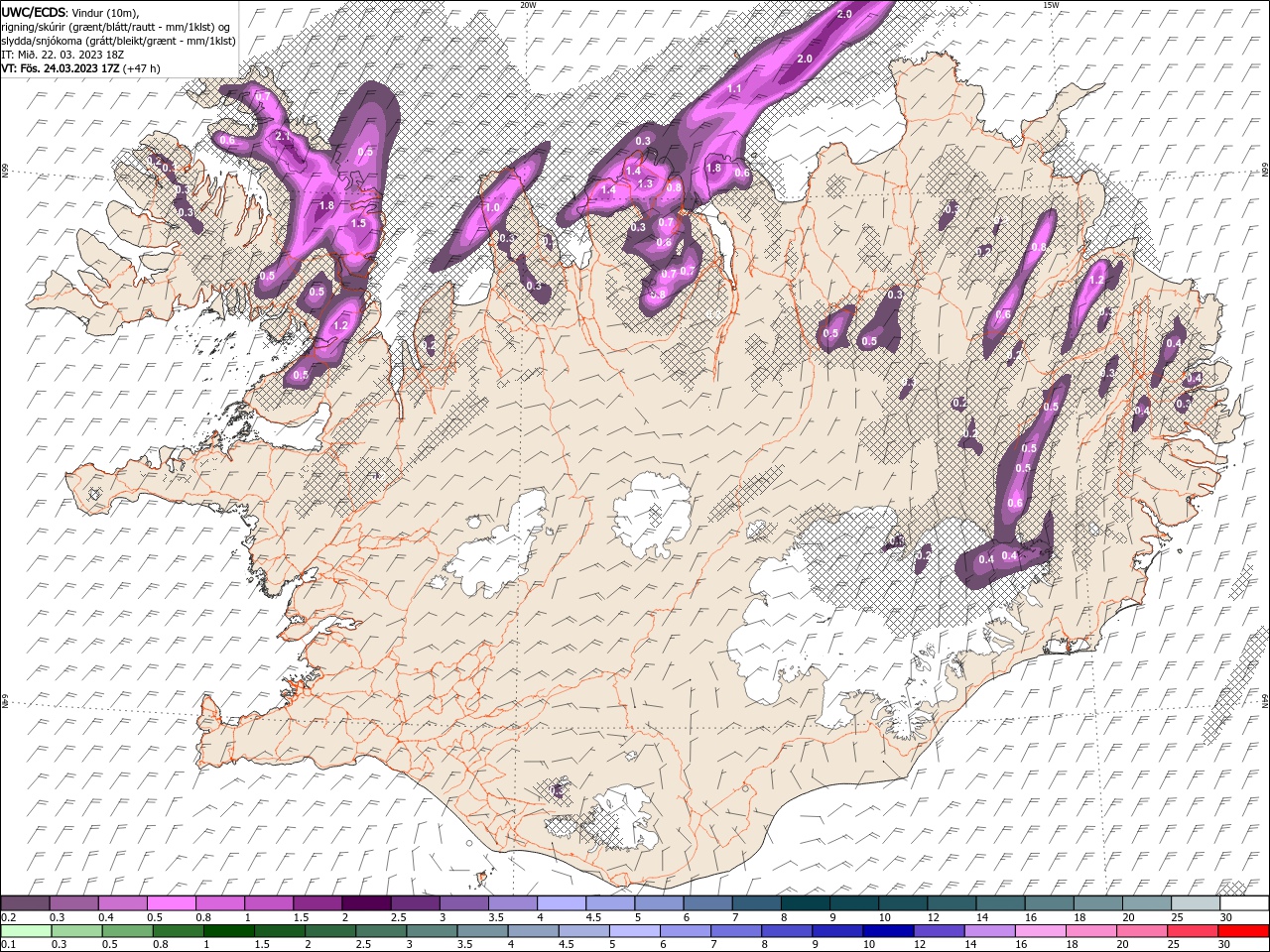Pick the bottom legend swatch between 0.5 and 0.8
The image size is (1270, 952).
click(x=127, y=931)
